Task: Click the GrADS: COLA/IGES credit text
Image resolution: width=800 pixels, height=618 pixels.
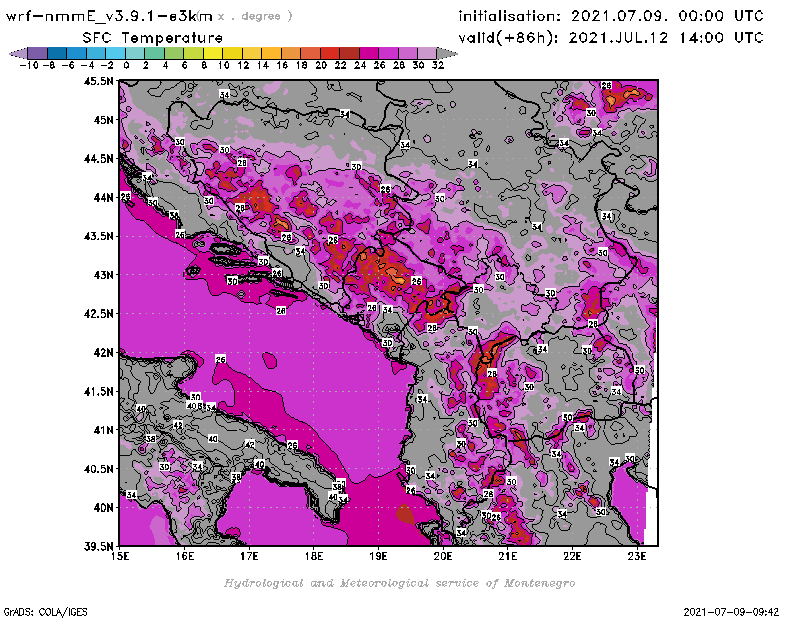Action: tap(45, 612)
